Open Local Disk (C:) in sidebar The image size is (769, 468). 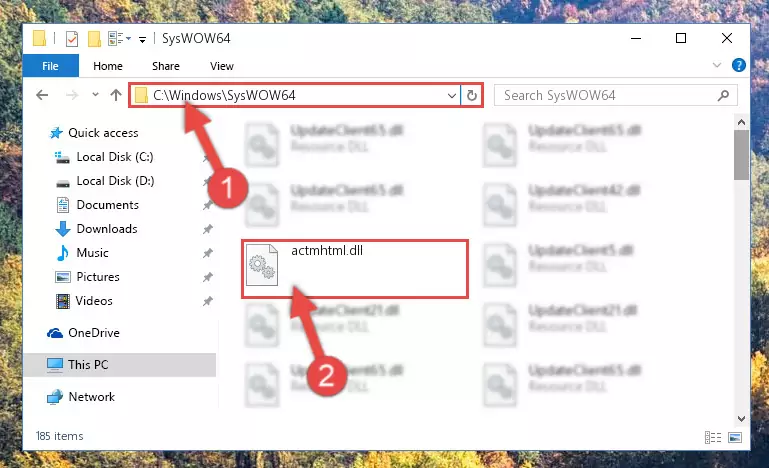pos(115,157)
